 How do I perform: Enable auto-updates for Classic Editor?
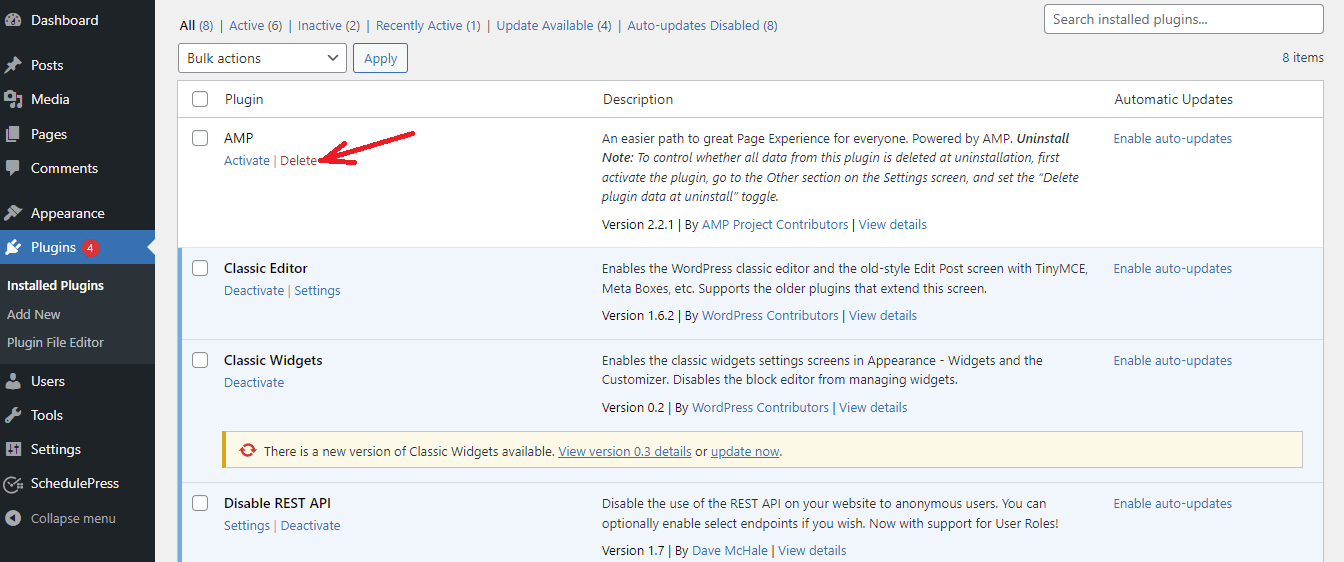pos(1173,268)
